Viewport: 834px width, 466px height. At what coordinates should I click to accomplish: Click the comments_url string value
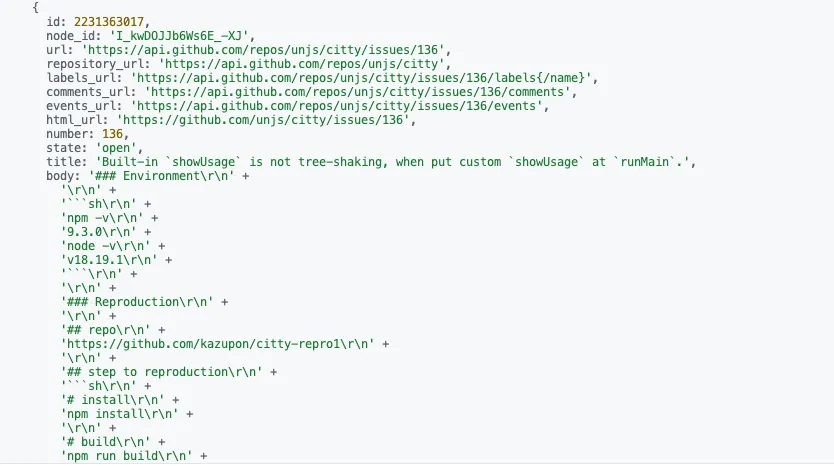[x=357, y=92]
